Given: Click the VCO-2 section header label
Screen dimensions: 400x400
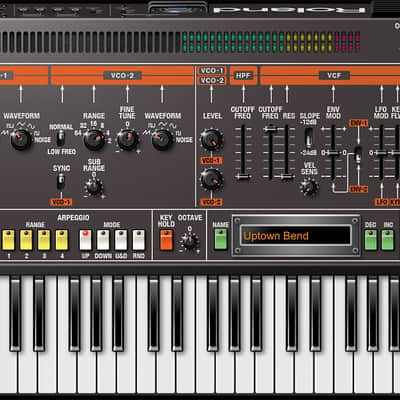Looking at the screenshot, I should (x=122, y=76).
